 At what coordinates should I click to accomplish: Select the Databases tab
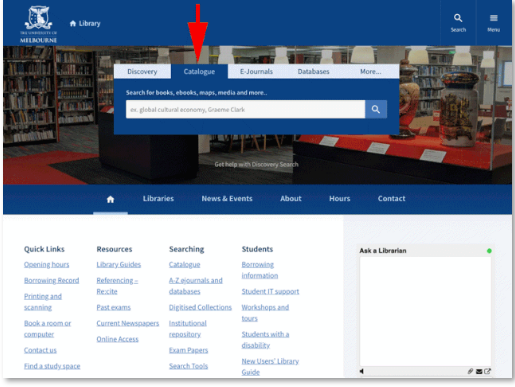pyautogui.click(x=313, y=72)
